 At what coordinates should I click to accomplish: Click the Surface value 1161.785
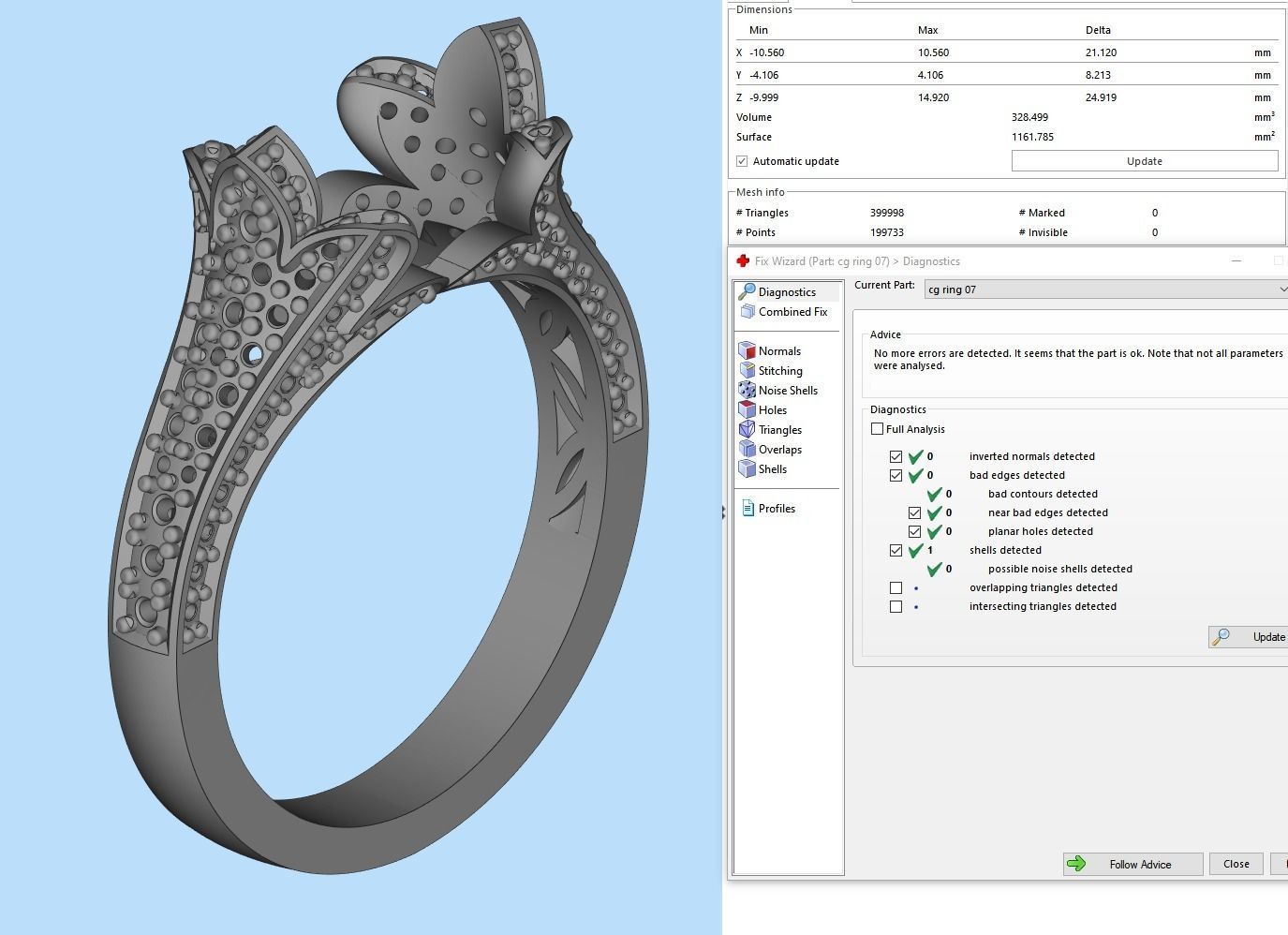tap(1032, 137)
